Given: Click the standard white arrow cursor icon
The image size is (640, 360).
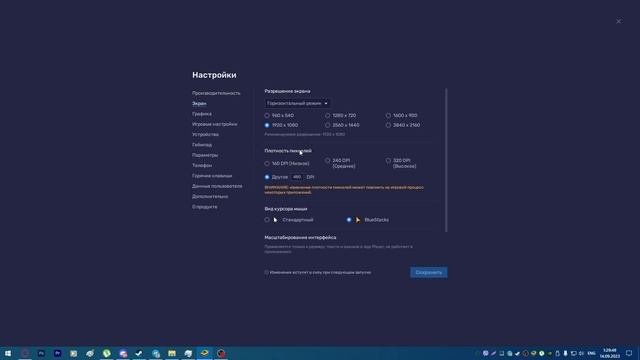Looking at the screenshot, I should pyautogui.click(x=276, y=220).
